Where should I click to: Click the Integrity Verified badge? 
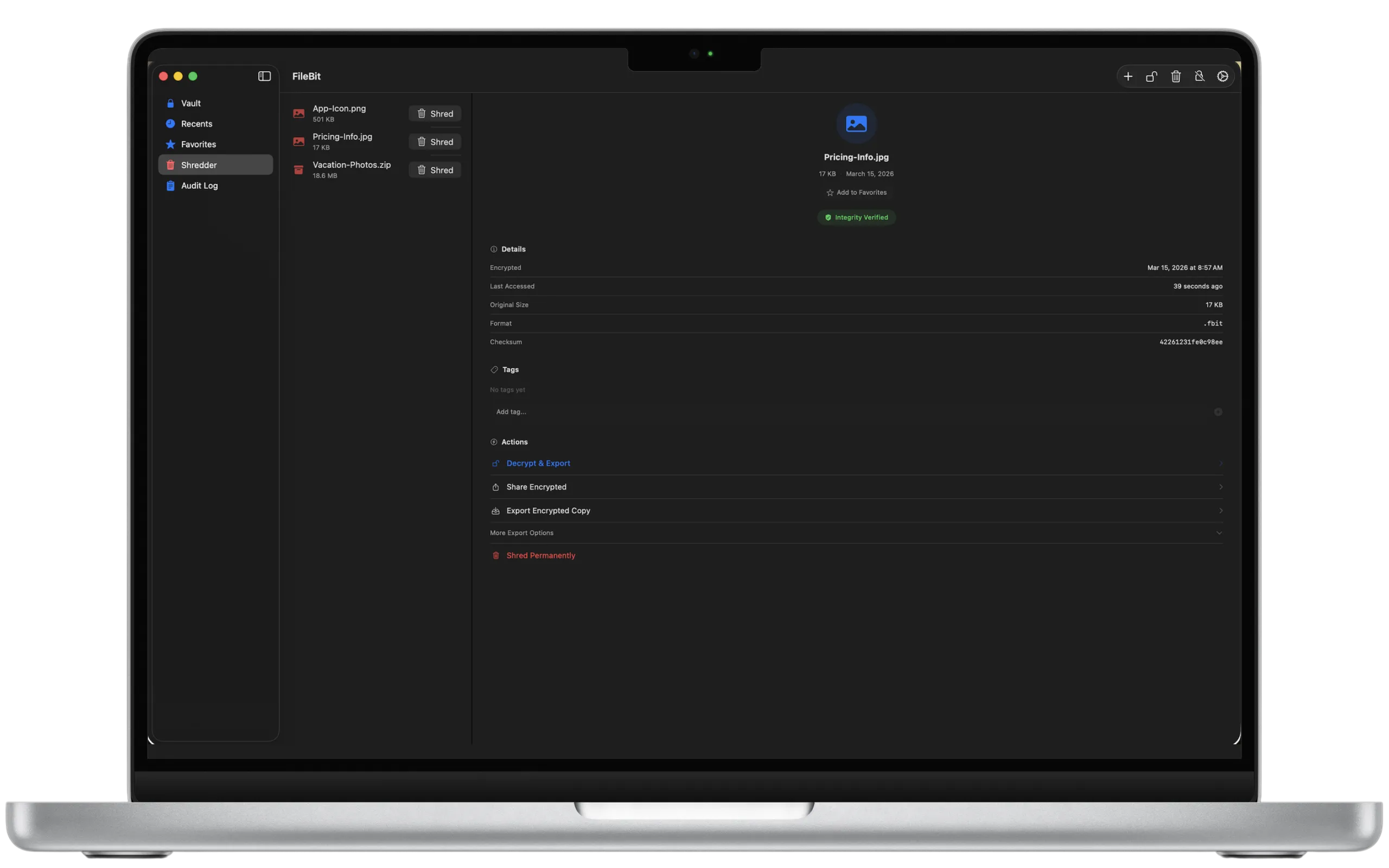[856, 217]
